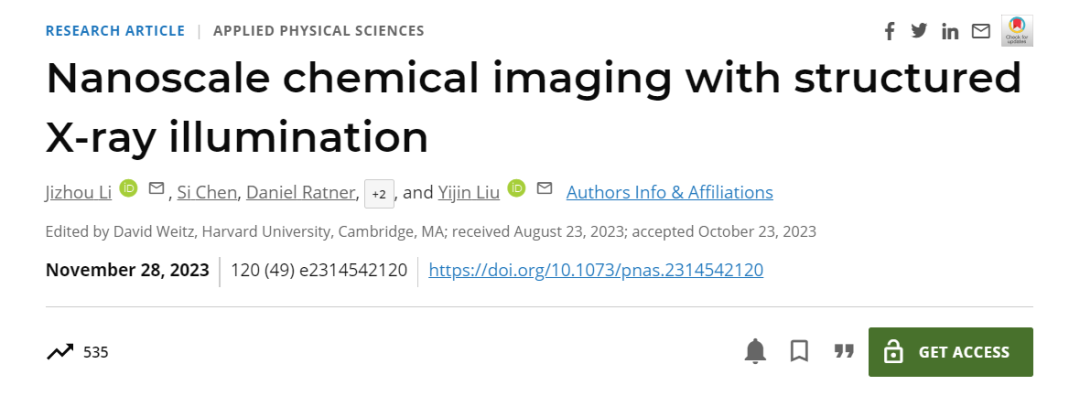Open author Daniel Ratner's name link
The height and width of the screenshot is (396, 1080).
pos(300,192)
